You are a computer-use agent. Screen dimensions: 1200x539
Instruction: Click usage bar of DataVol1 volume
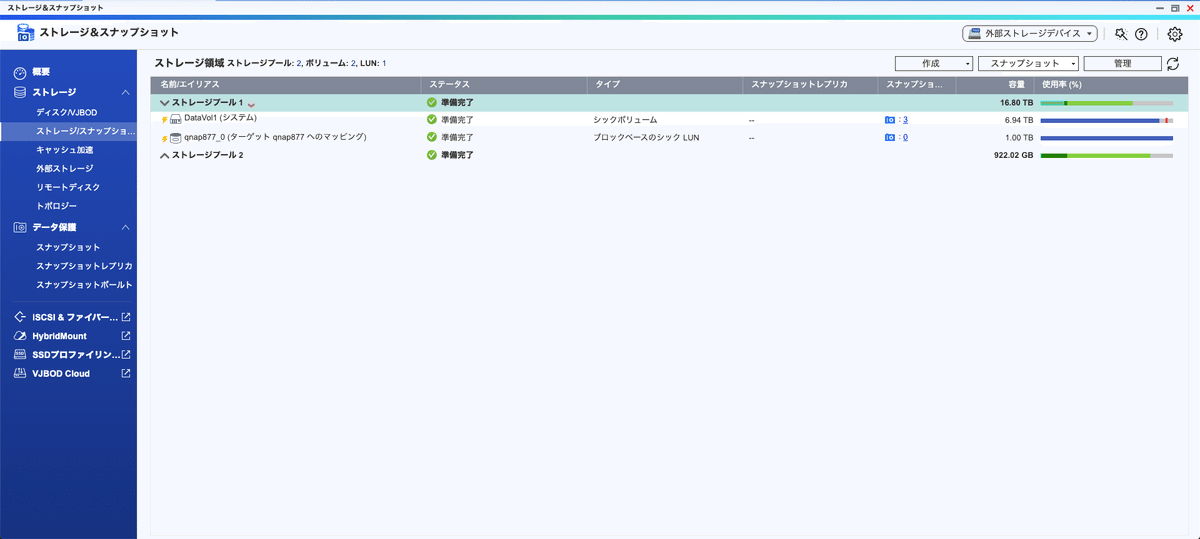coord(1106,120)
